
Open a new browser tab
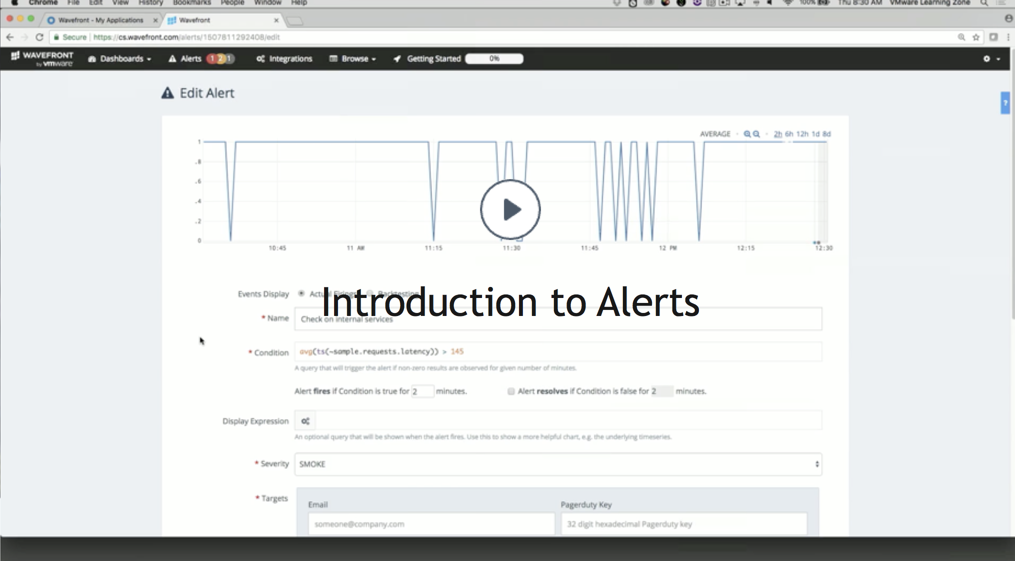[295, 21]
